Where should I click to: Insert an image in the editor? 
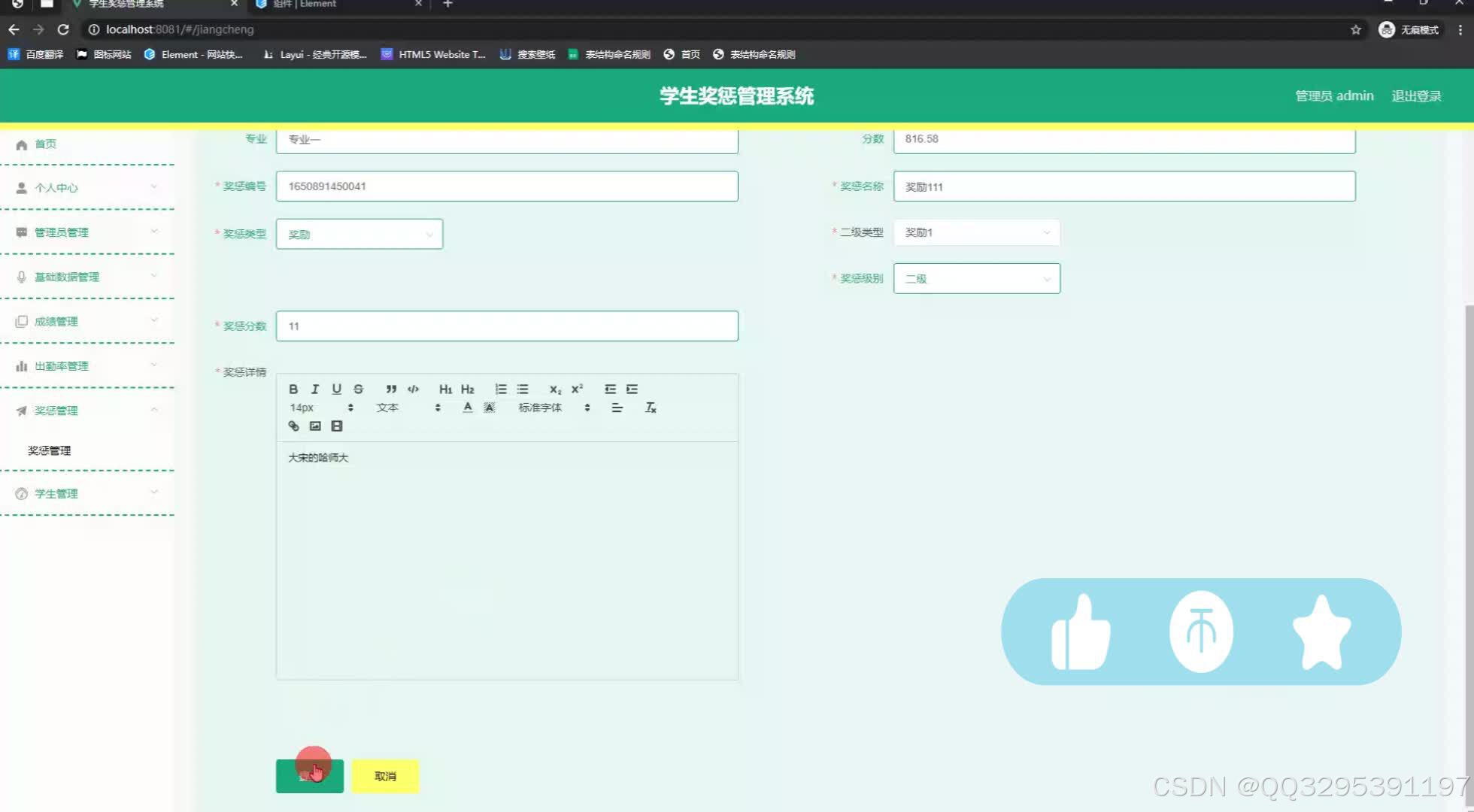[x=315, y=426]
